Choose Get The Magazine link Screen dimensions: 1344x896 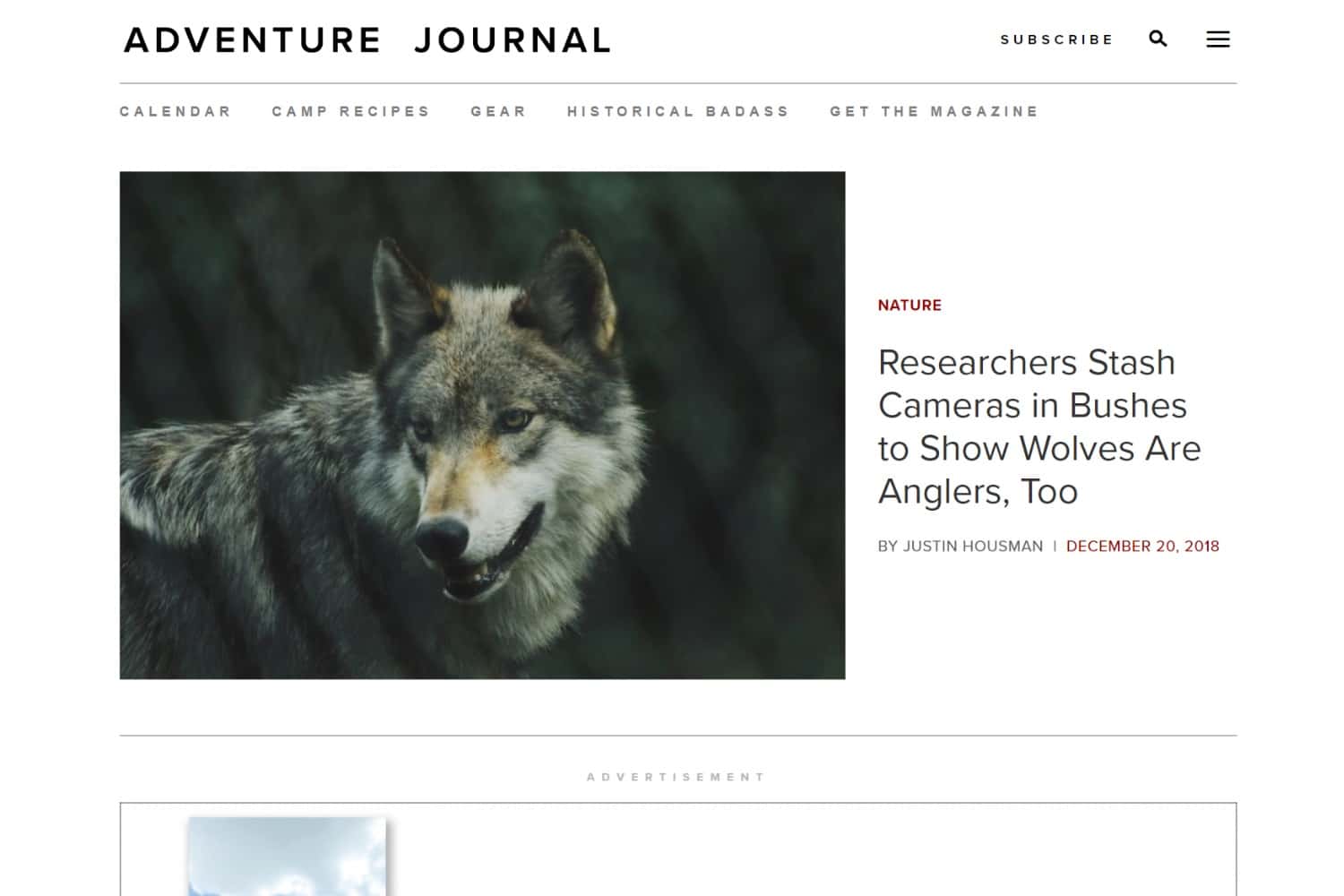click(935, 111)
